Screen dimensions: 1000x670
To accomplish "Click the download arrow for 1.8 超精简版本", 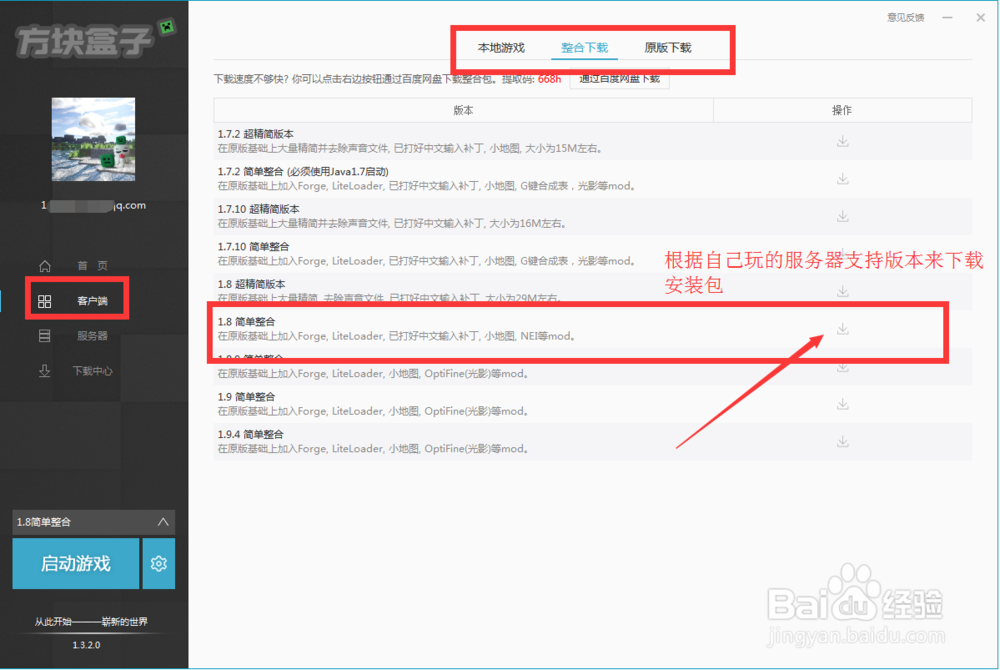I will click(842, 290).
